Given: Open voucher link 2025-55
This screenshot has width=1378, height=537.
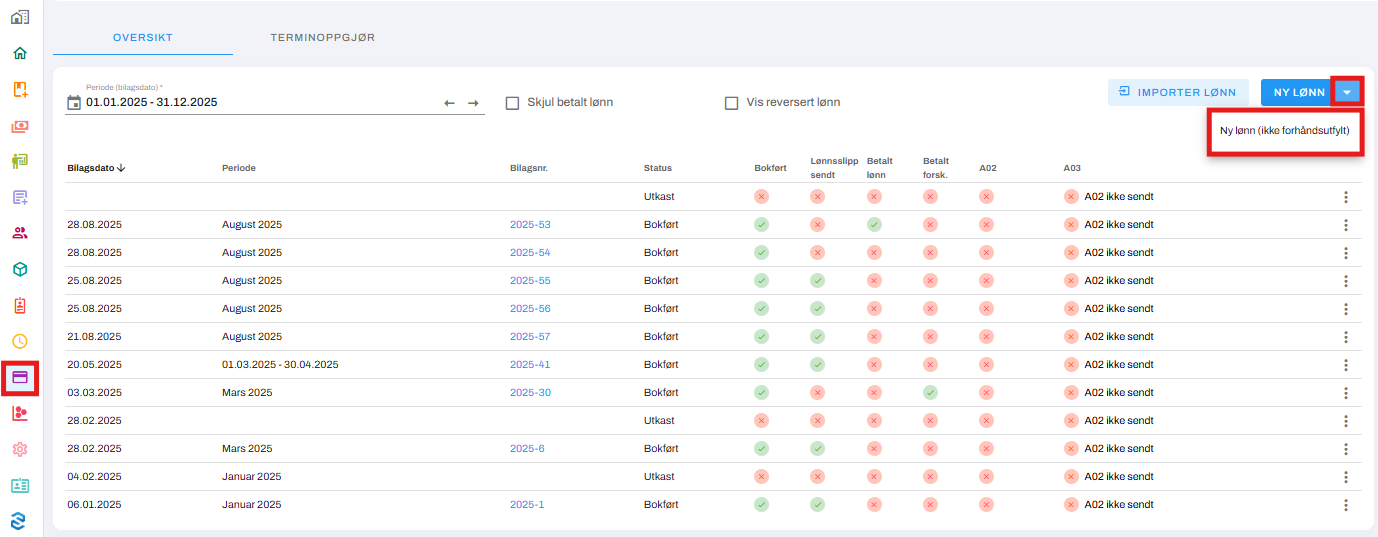Looking at the screenshot, I should pyautogui.click(x=530, y=281).
